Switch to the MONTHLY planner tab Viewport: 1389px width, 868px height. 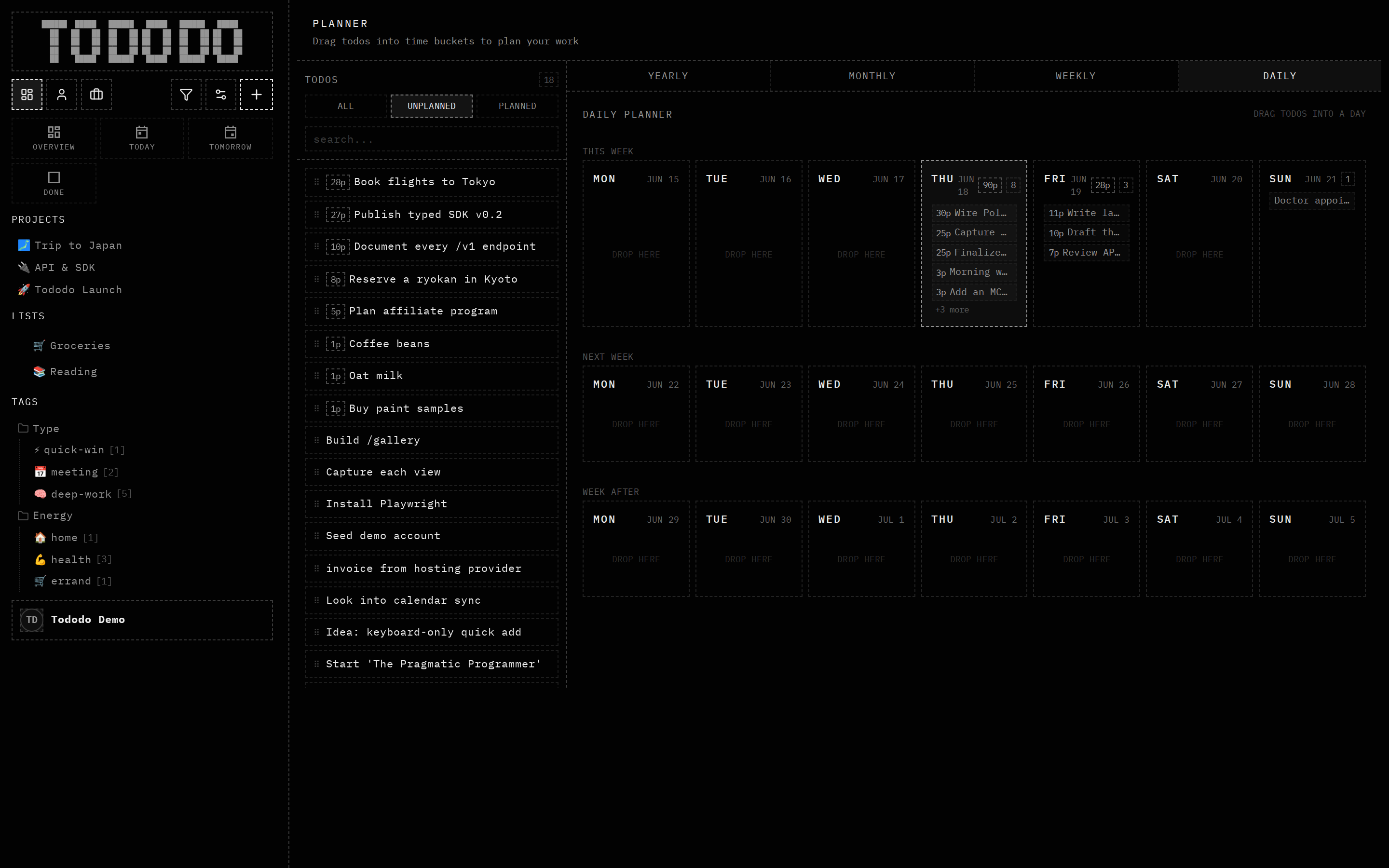click(x=872, y=76)
